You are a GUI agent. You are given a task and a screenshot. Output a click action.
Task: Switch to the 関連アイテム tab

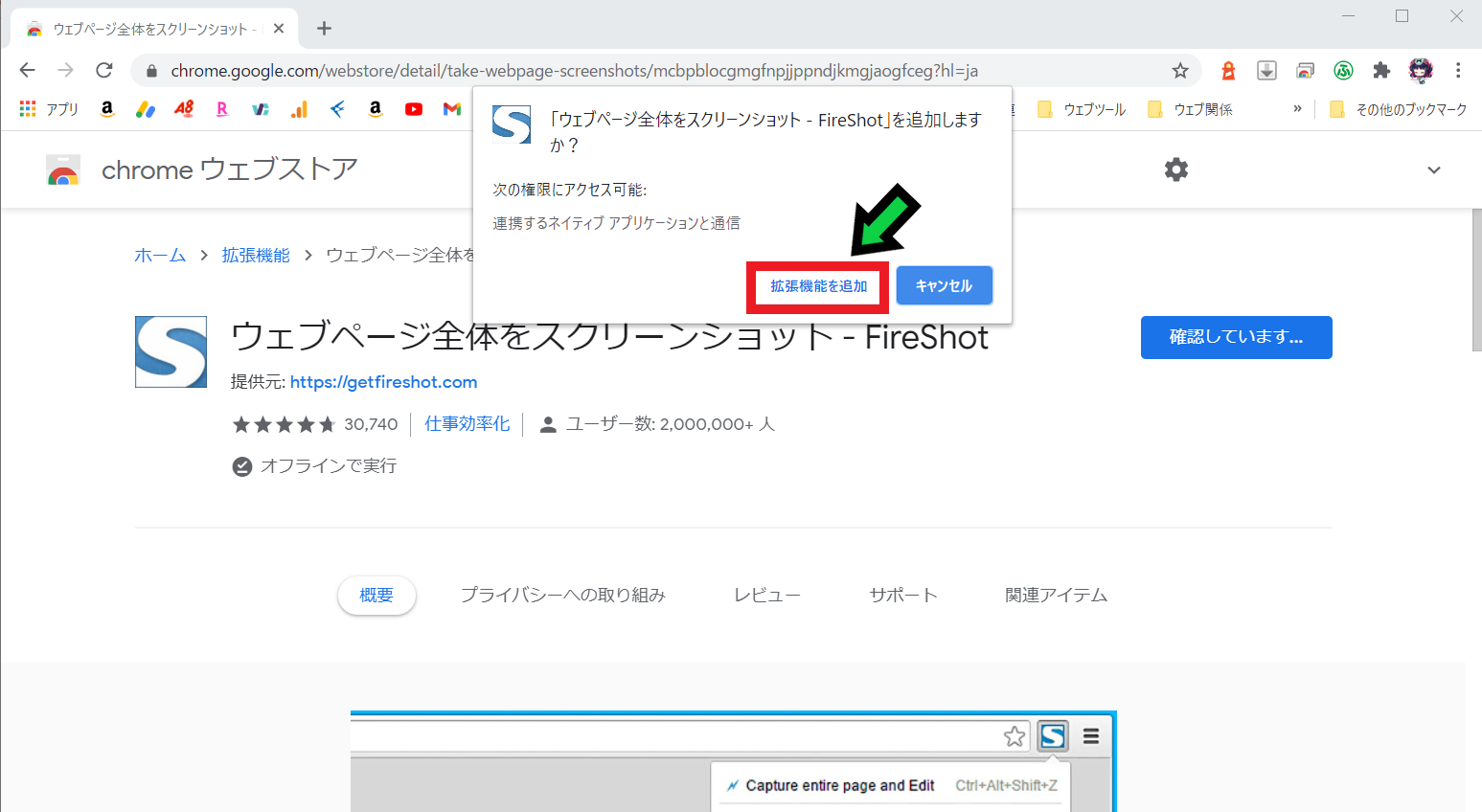pos(1056,596)
